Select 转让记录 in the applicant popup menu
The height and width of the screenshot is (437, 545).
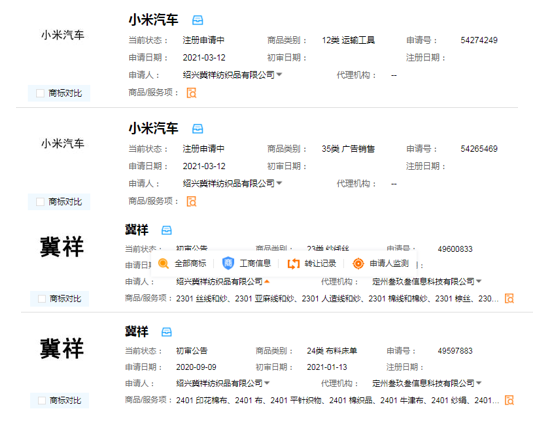pos(320,264)
